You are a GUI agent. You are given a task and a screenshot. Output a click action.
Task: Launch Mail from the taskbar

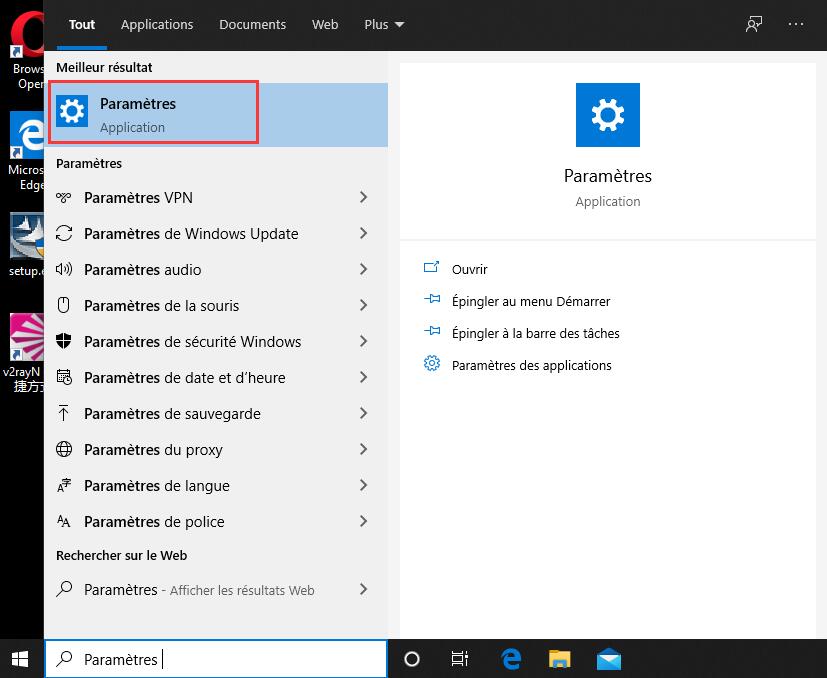(x=608, y=658)
